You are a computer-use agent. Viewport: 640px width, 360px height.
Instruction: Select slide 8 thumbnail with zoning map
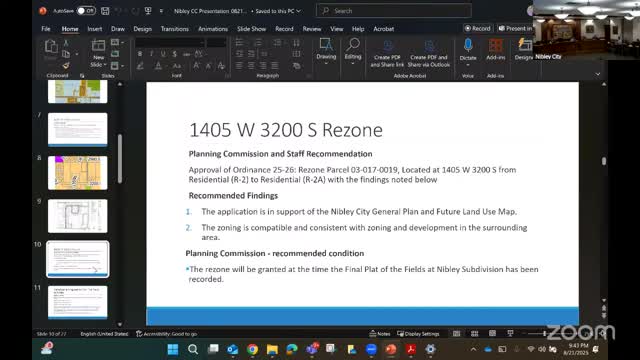tap(78, 173)
